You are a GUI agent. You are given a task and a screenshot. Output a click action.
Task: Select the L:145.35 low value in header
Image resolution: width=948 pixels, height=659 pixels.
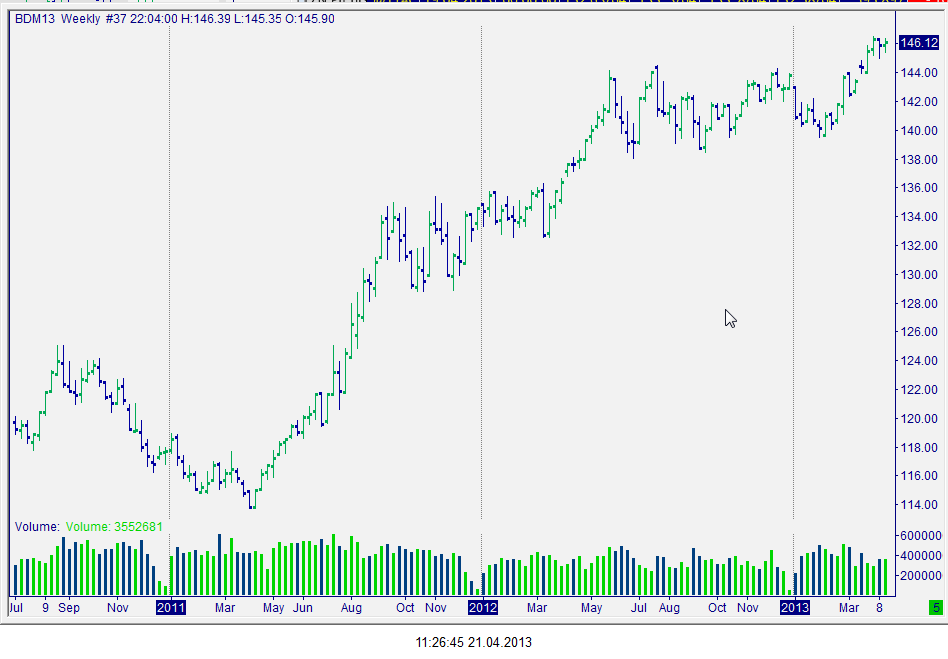point(258,19)
